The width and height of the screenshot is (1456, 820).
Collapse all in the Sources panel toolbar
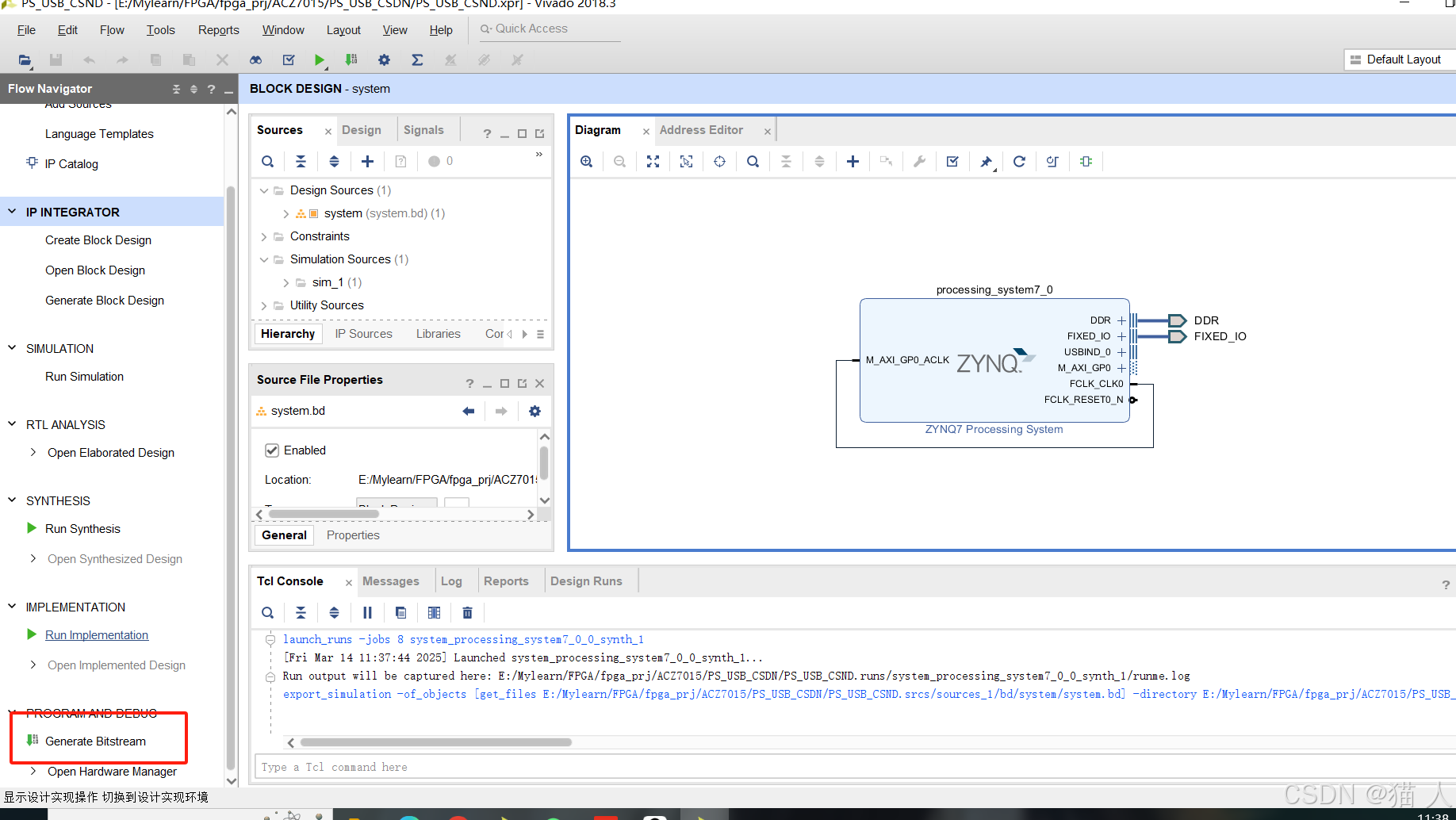tap(301, 161)
